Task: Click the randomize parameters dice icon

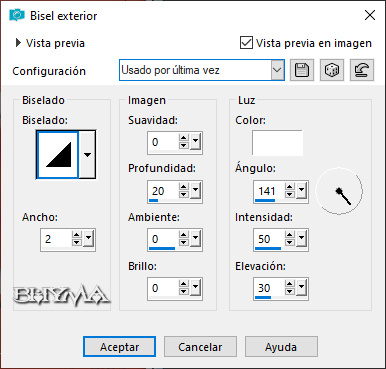Action: point(332,70)
